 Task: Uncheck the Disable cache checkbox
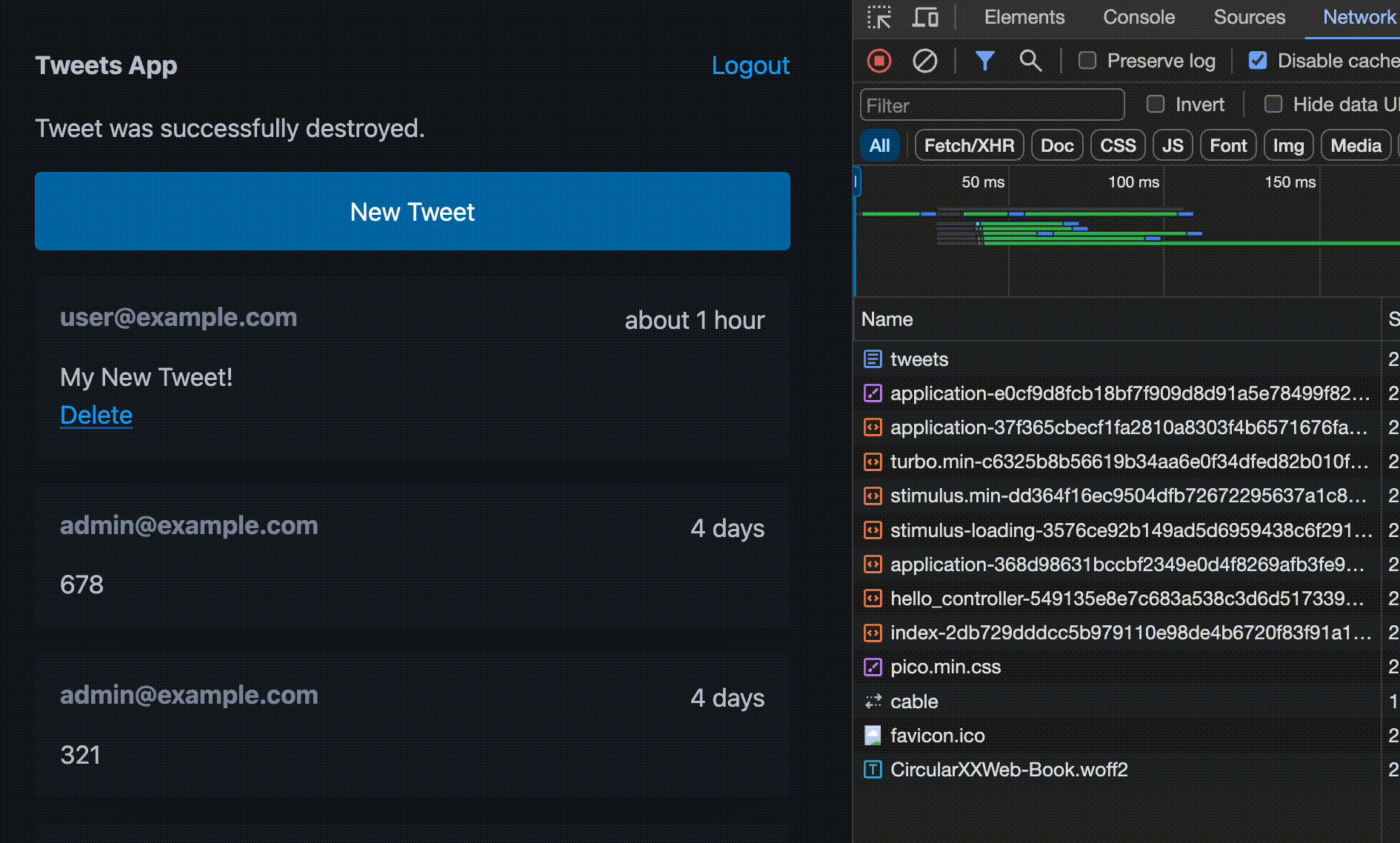(1258, 61)
